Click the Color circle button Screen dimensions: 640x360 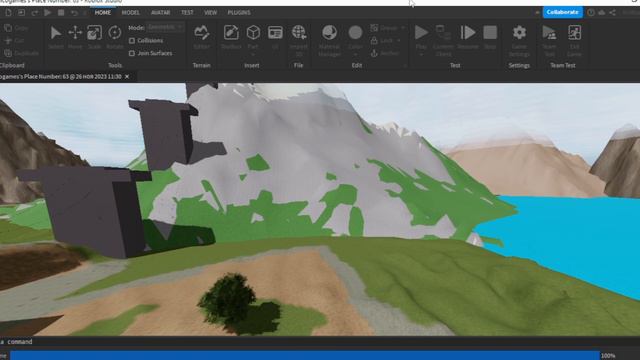[x=355, y=33]
